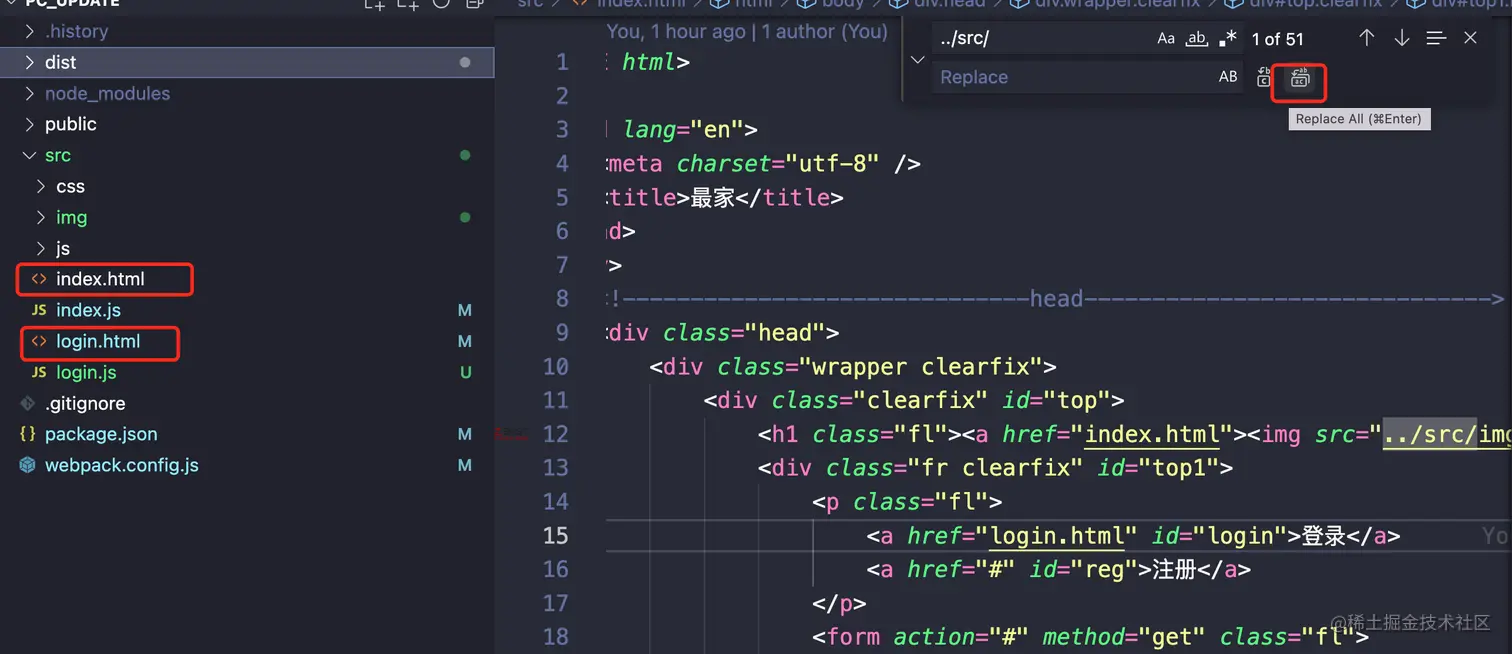This screenshot has height=654, width=1512.
Task: Close the find and replace widget
Action: click(x=1470, y=38)
